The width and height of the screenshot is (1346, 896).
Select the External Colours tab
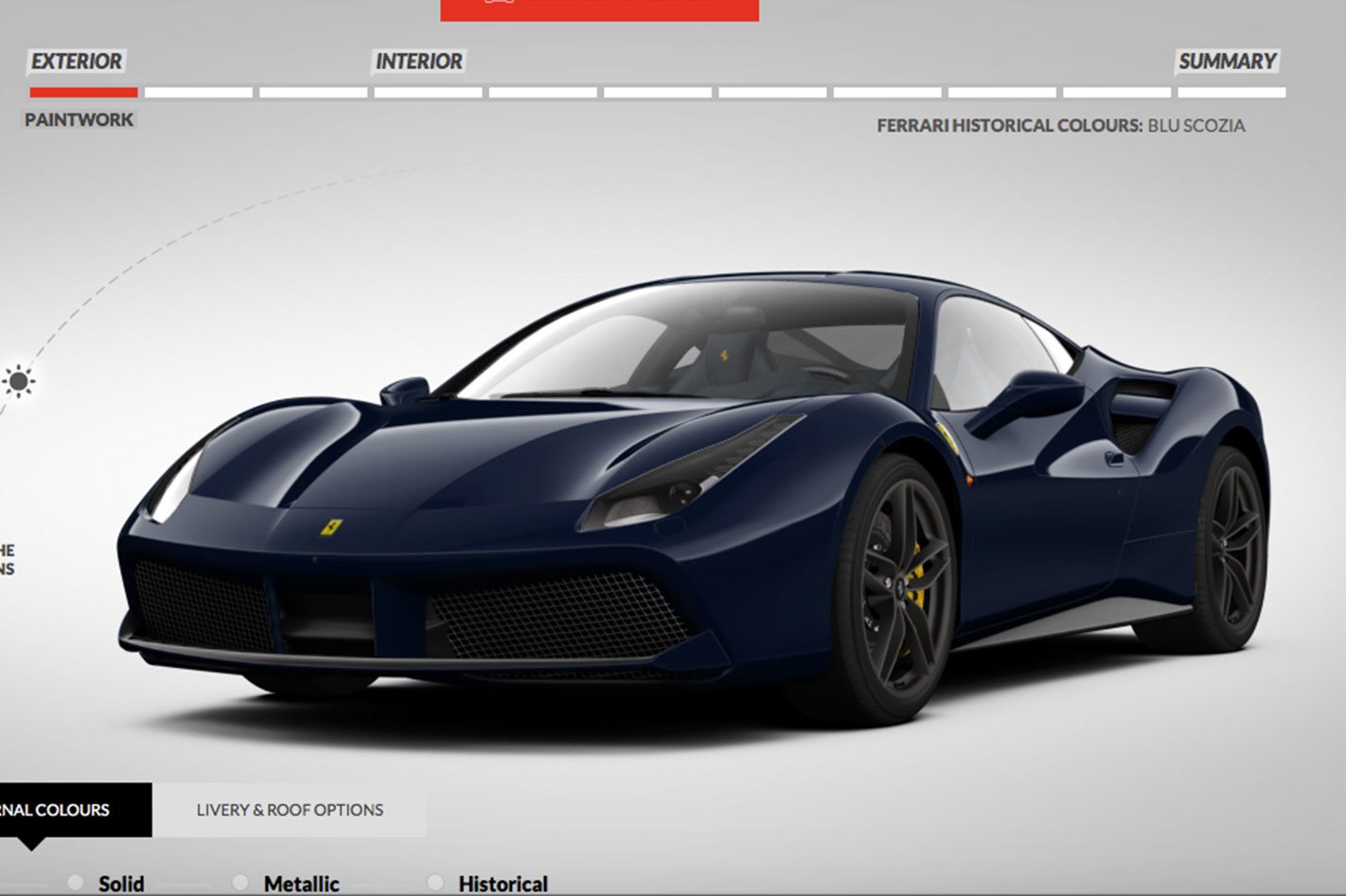pos(74,810)
